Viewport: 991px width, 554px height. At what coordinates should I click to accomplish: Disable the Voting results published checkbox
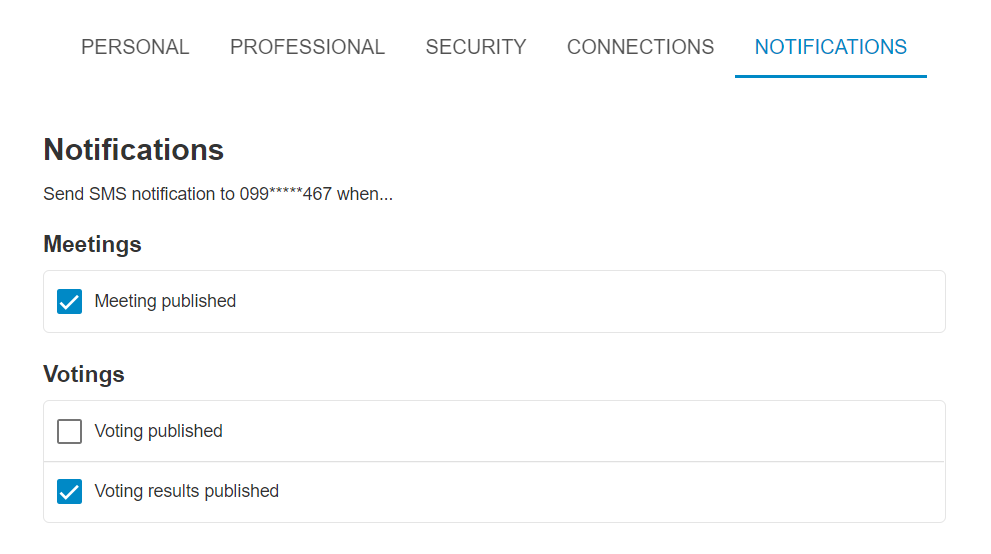coord(70,491)
